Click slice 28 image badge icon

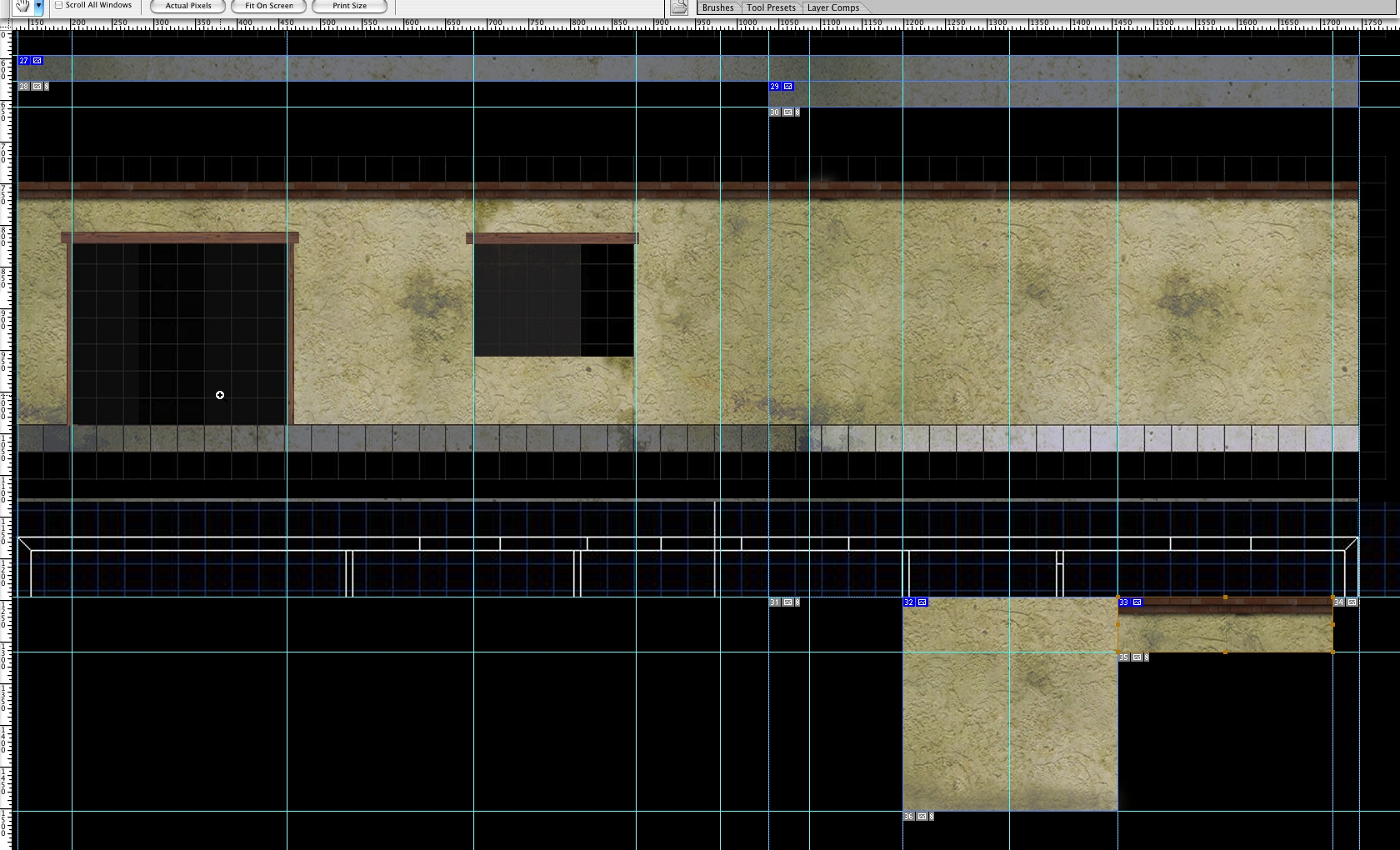(x=37, y=87)
